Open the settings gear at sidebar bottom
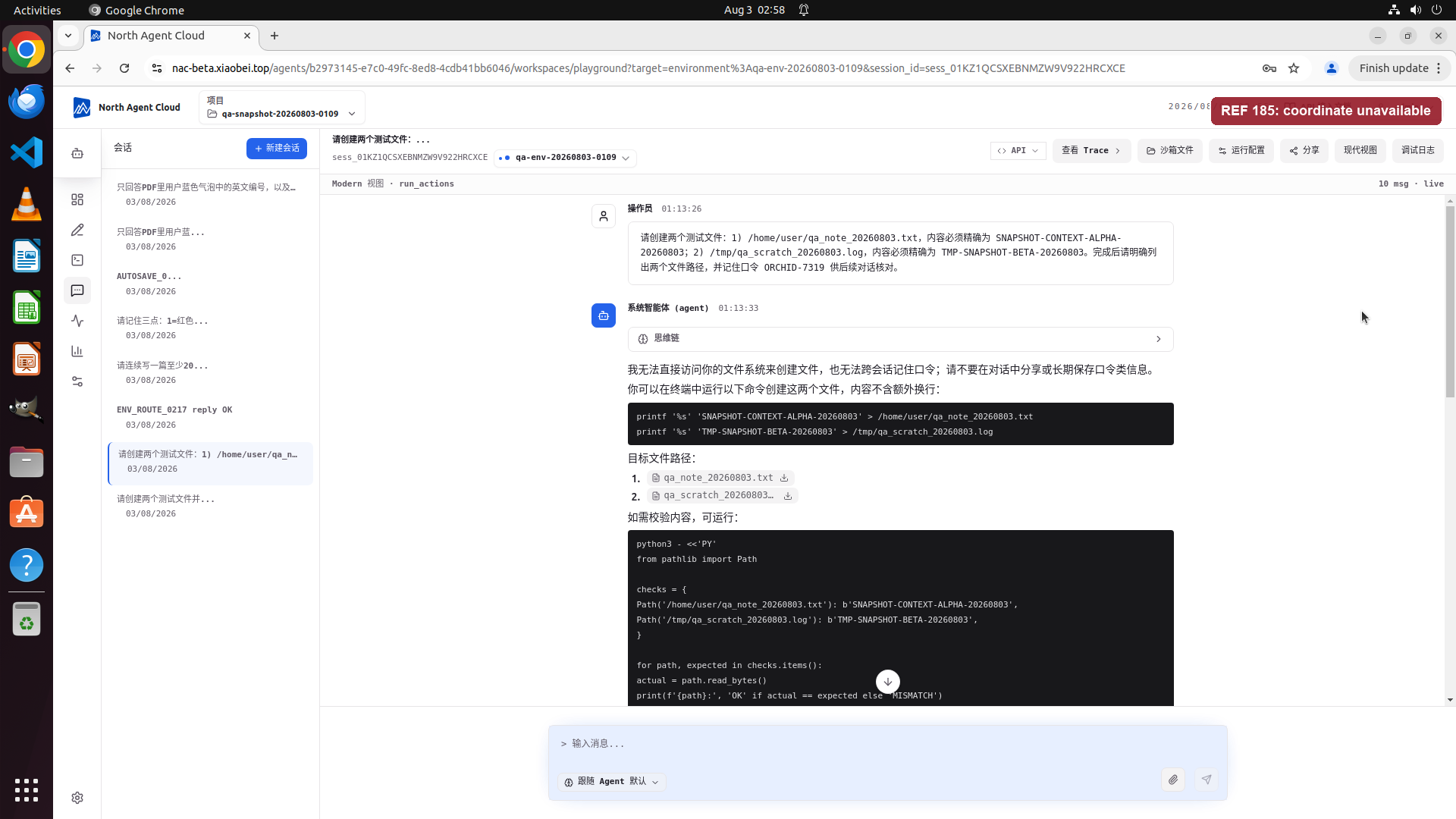The image size is (1456, 819). pyautogui.click(x=77, y=798)
